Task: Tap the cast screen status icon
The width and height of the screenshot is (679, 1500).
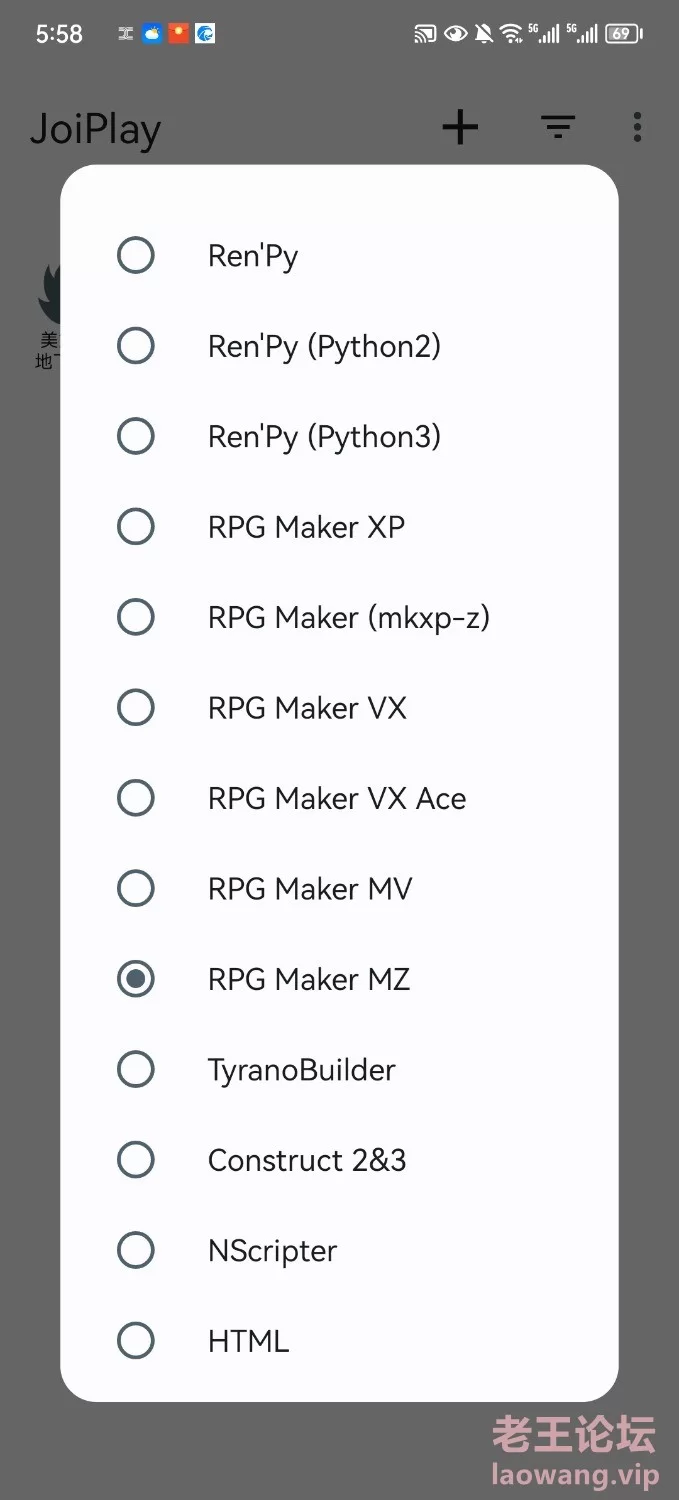Action: (425, 34)
